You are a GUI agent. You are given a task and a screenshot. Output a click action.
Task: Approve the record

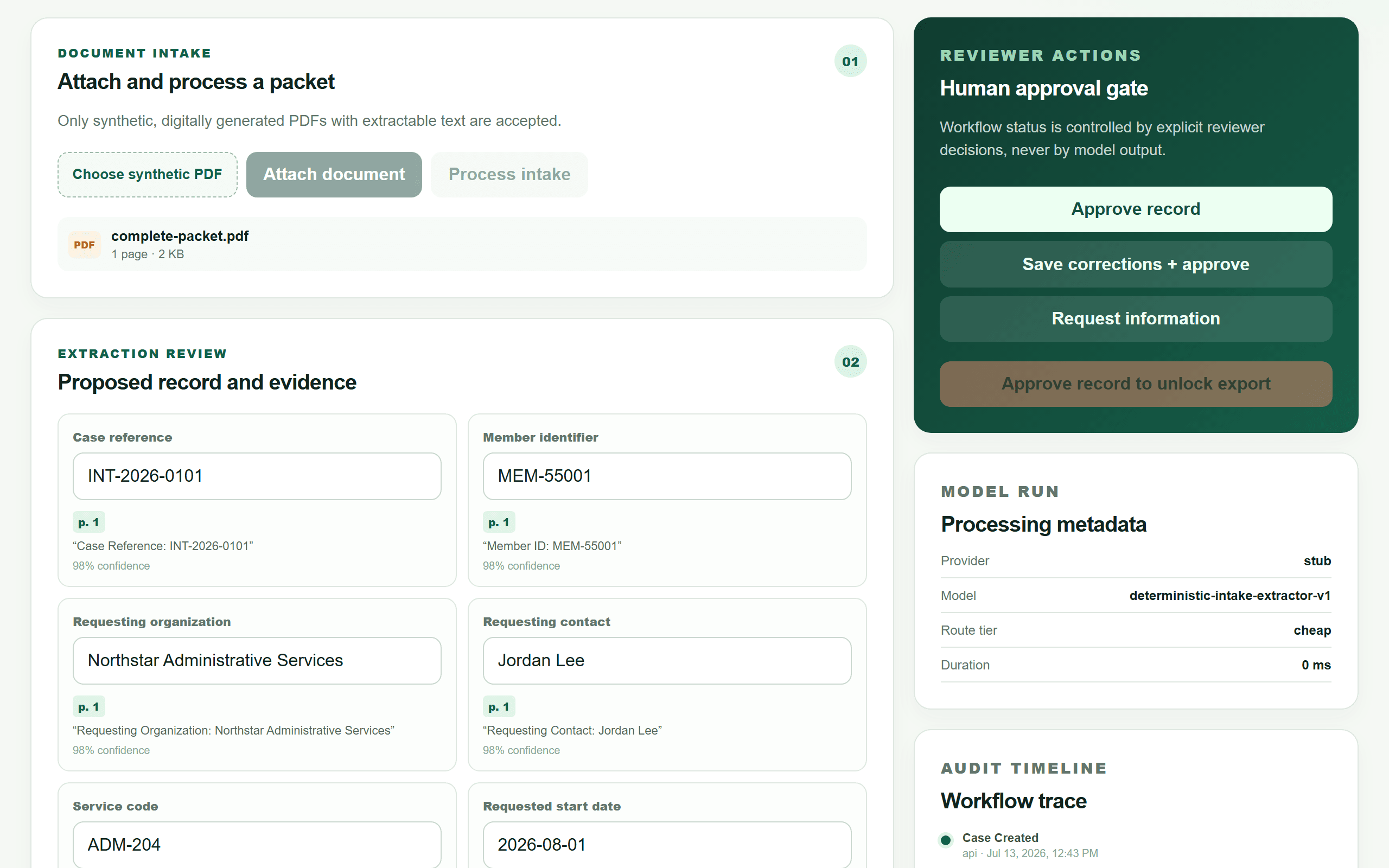1135,209
